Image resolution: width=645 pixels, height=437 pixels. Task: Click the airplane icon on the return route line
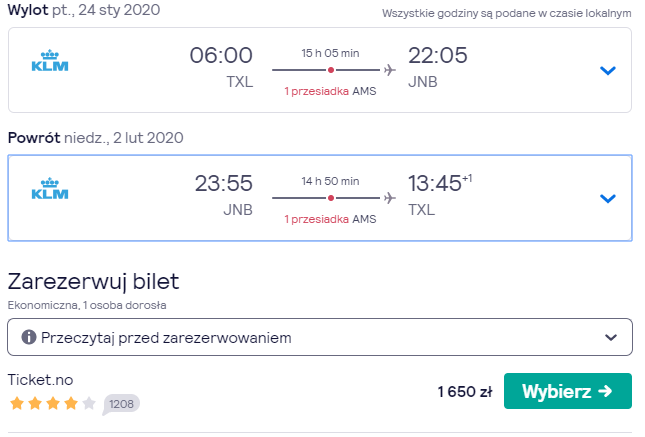(390, 198)
